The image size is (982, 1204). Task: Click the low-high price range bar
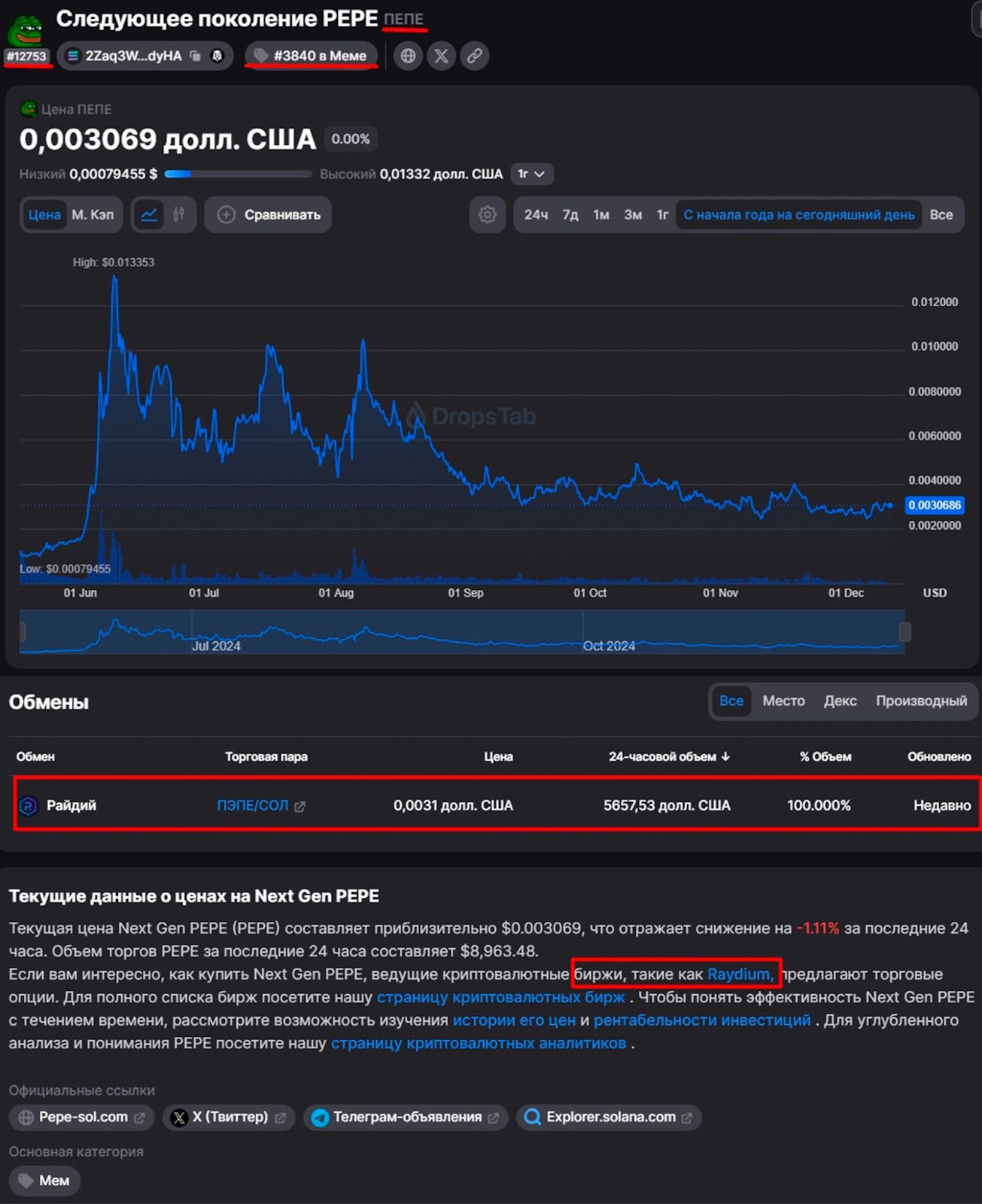click(x=238, y=174)
